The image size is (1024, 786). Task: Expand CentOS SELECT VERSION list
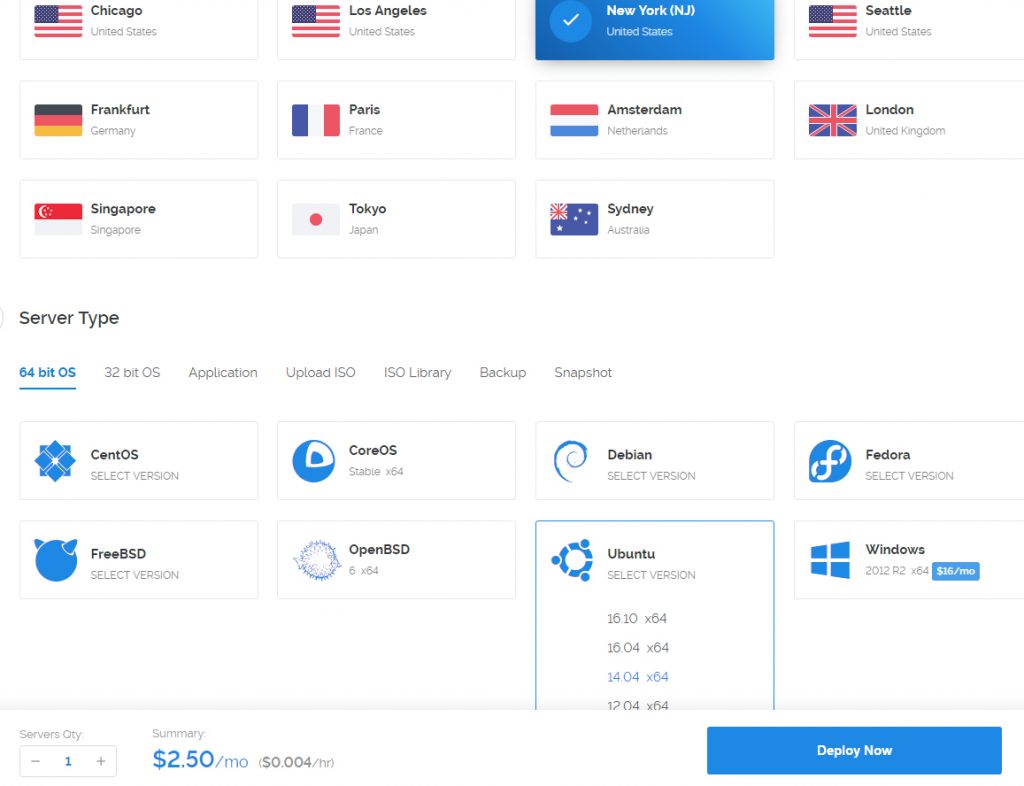[135, 476]
